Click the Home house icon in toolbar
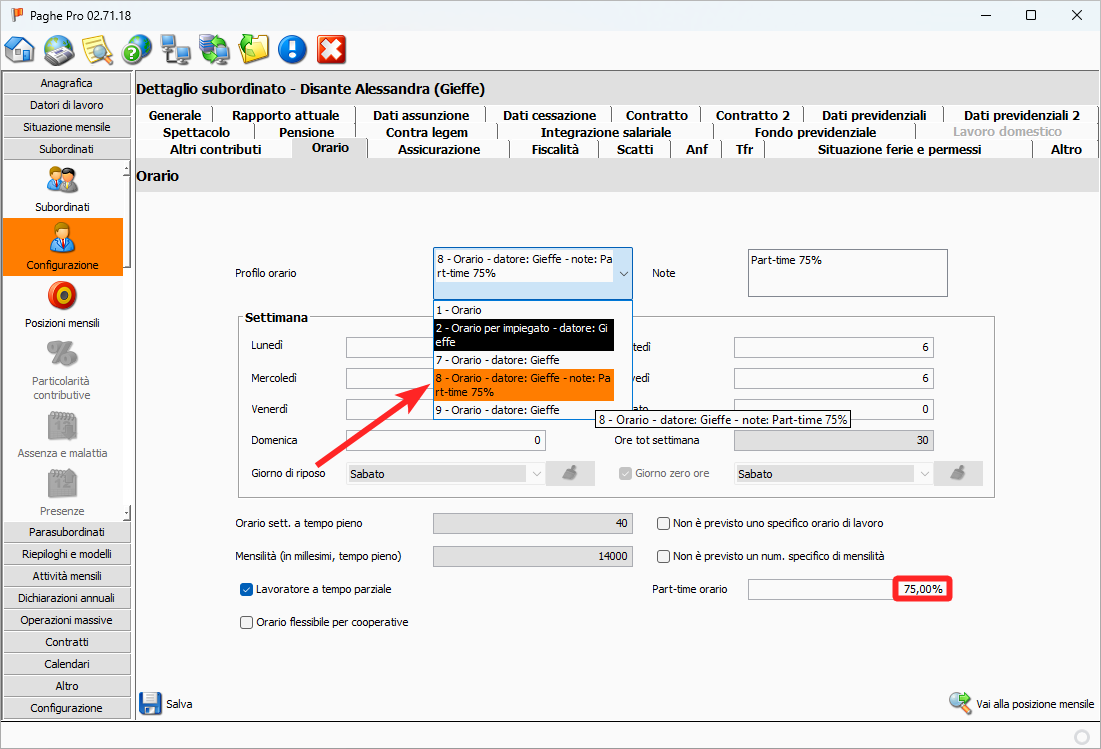This screenshot has width=1101, height=749. pos(20,49)
